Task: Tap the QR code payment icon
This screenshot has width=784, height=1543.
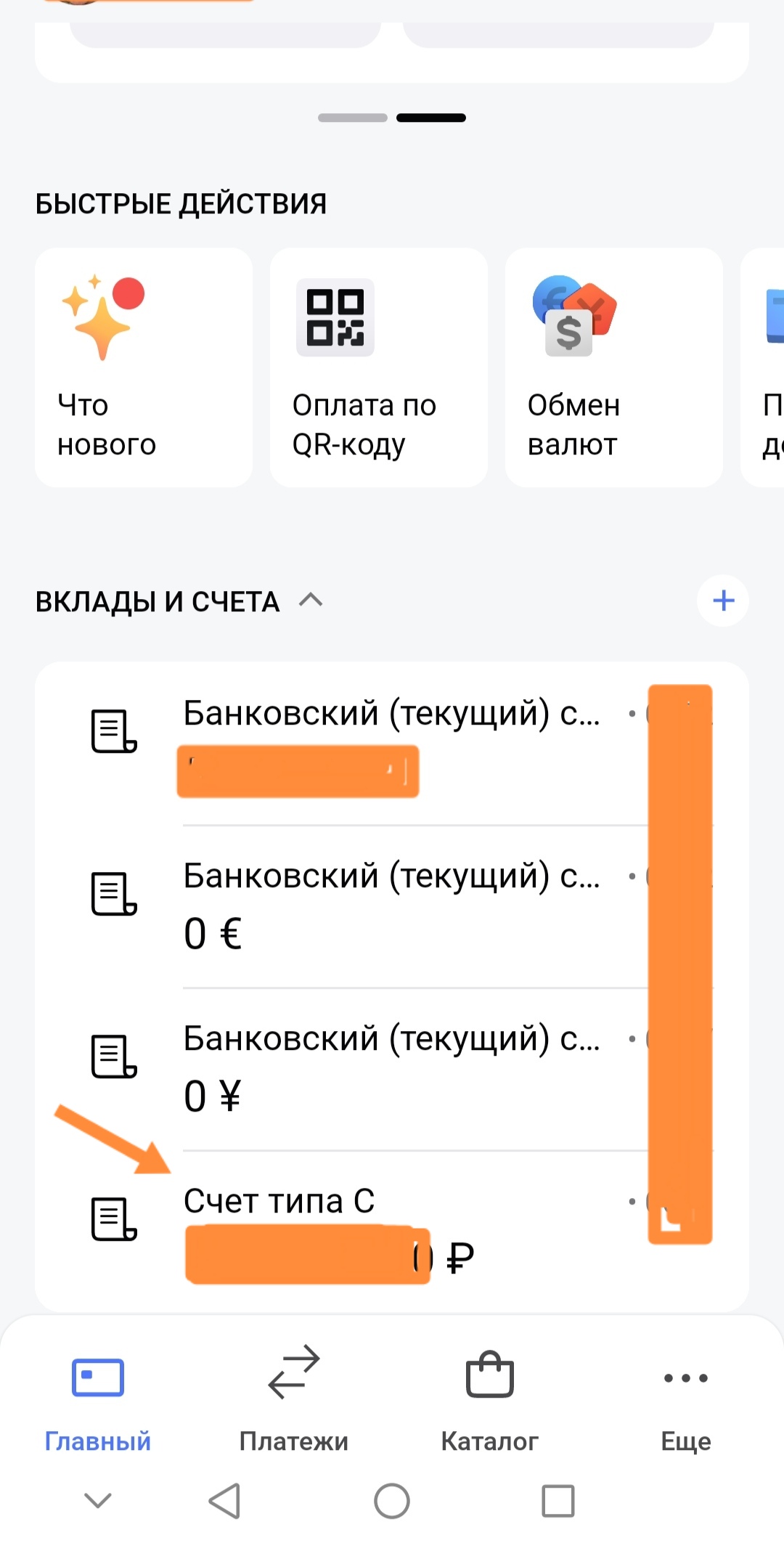Action: 335,317
